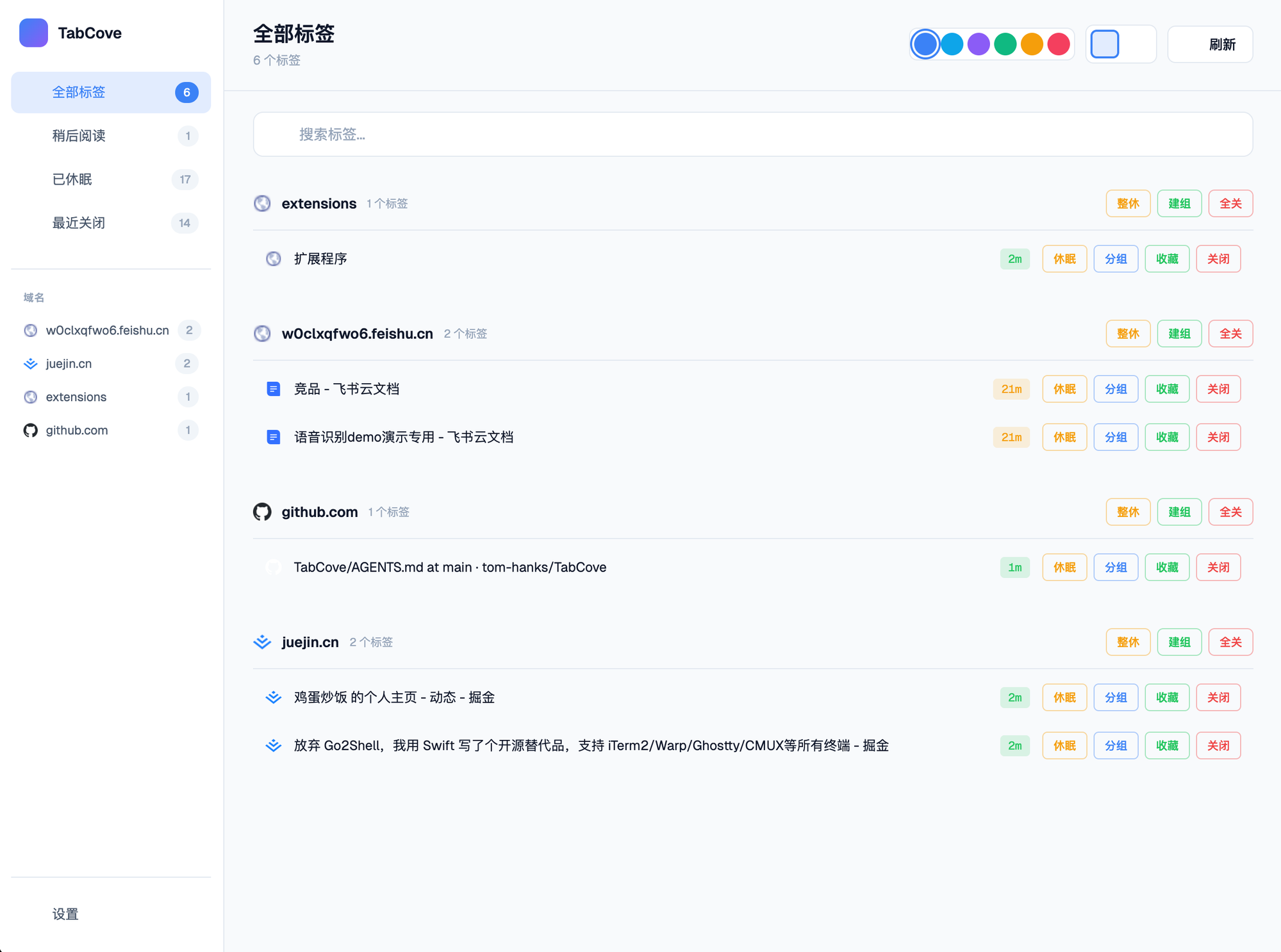Click the globe icon of the w0clxqfwo6.feishu.cn group header
The width and height of the screenshot is (1281, 952).
(262, 333)
